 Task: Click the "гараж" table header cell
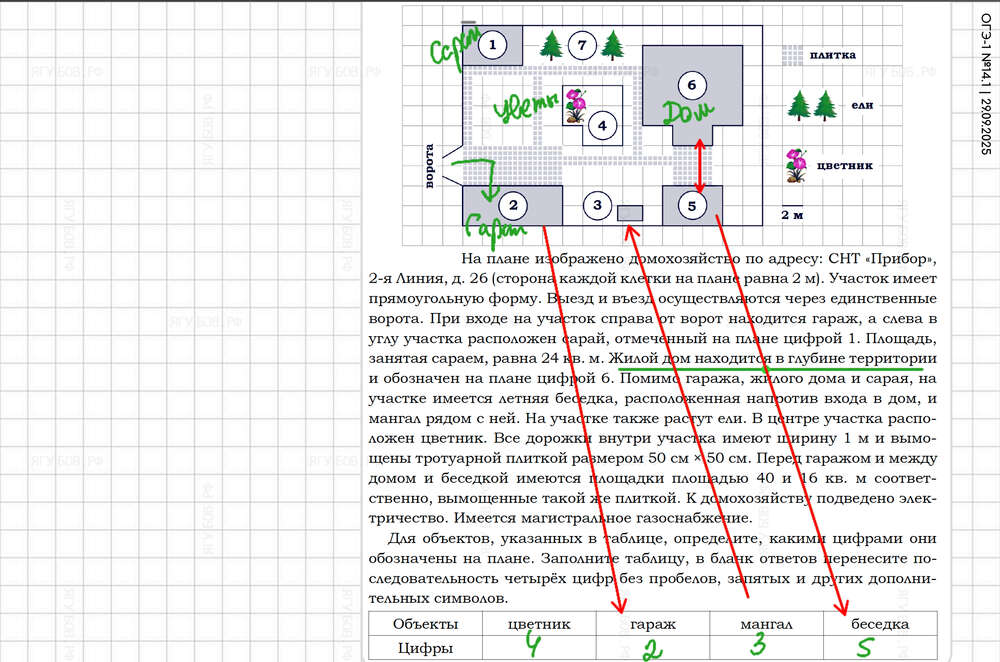(652, 623)
